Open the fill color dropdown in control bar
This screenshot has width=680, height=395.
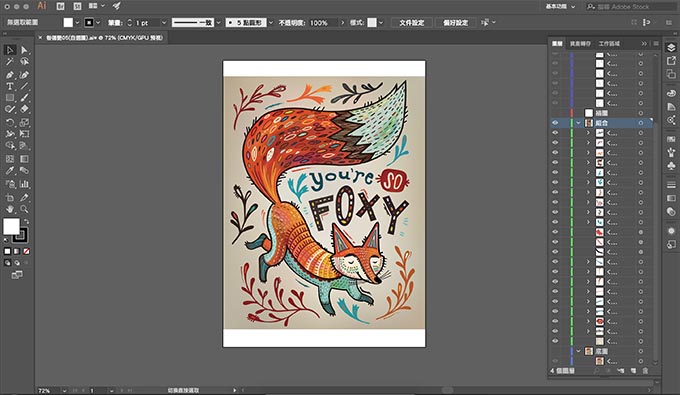(x=77, y=23)
